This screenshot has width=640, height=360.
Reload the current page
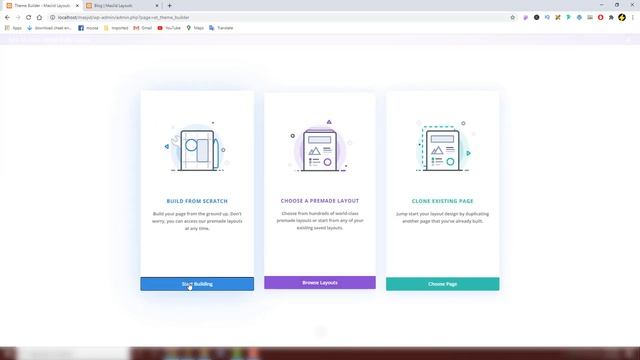(x=29, y=18)
